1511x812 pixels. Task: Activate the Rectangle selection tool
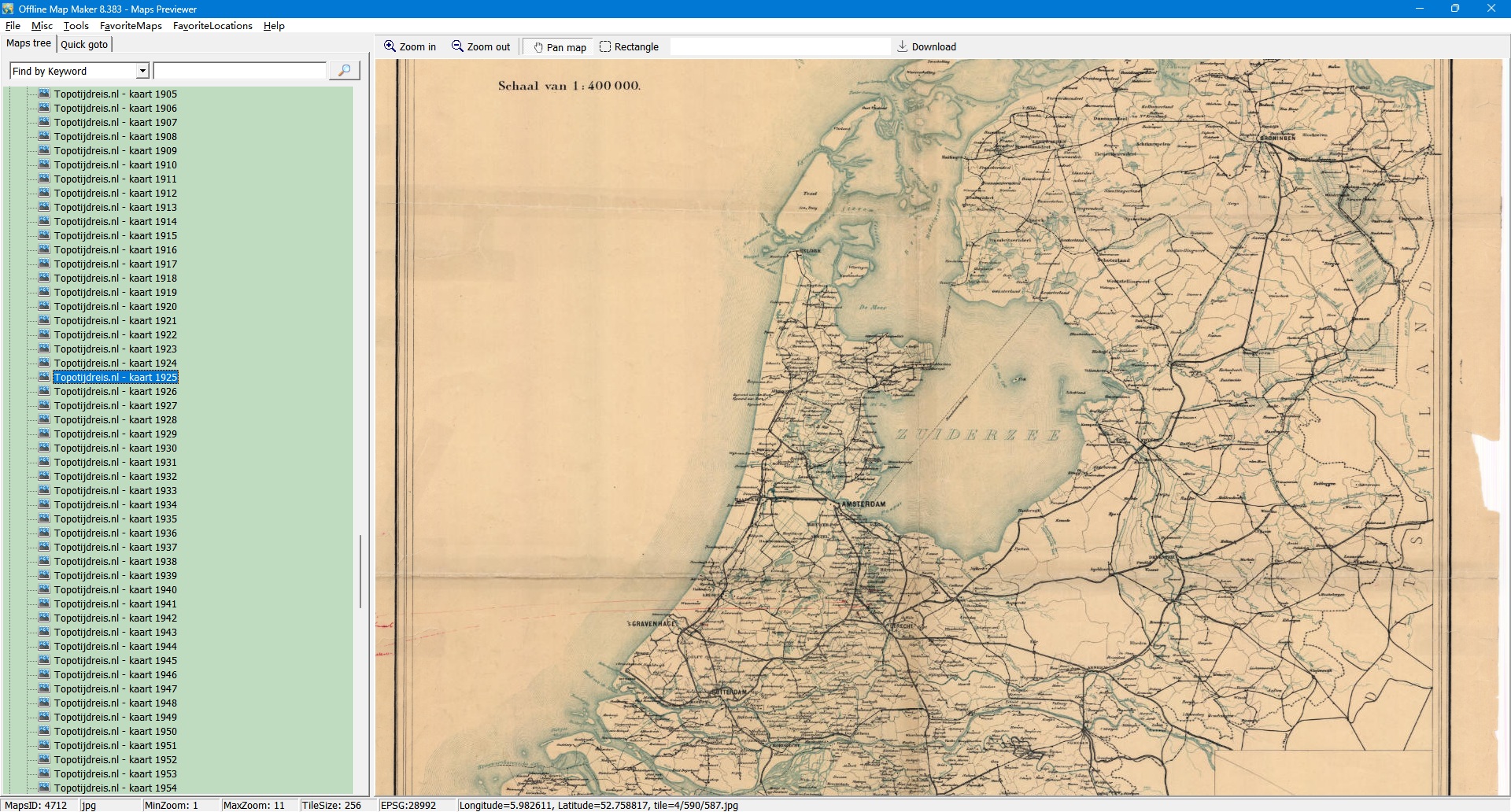click(x=605, y=46)
